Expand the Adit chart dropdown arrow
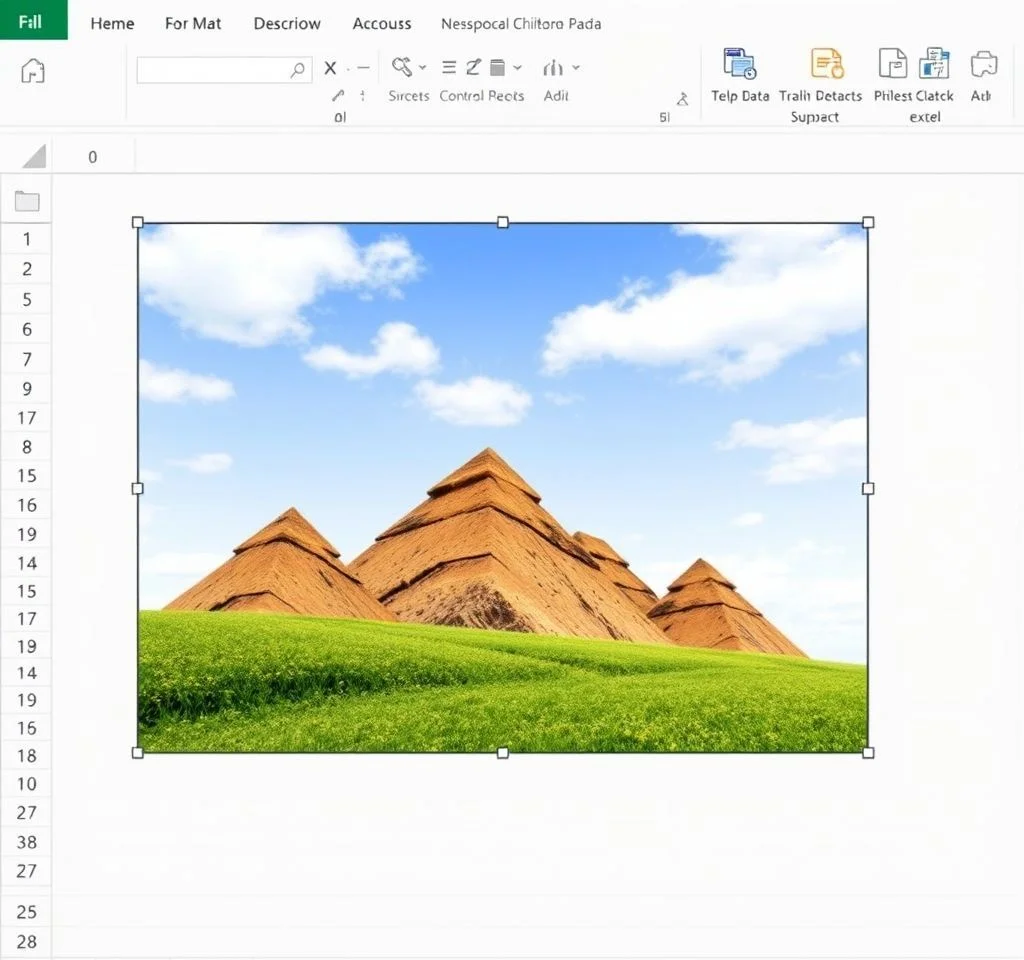This screenshot has height=960, width=1024. point(576,68)
